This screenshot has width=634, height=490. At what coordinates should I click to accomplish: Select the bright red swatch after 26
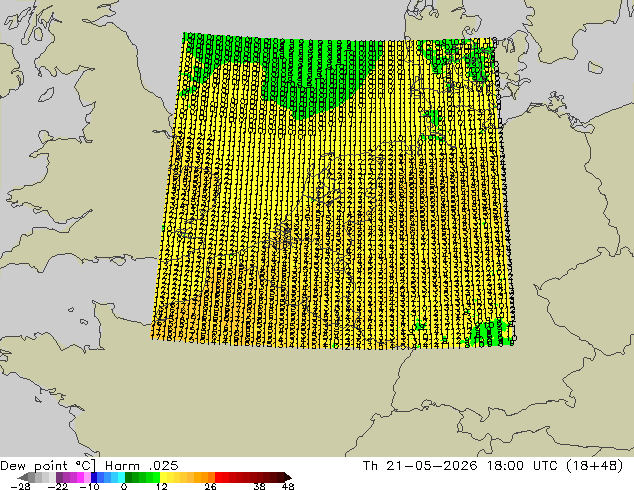click(218, 477)
